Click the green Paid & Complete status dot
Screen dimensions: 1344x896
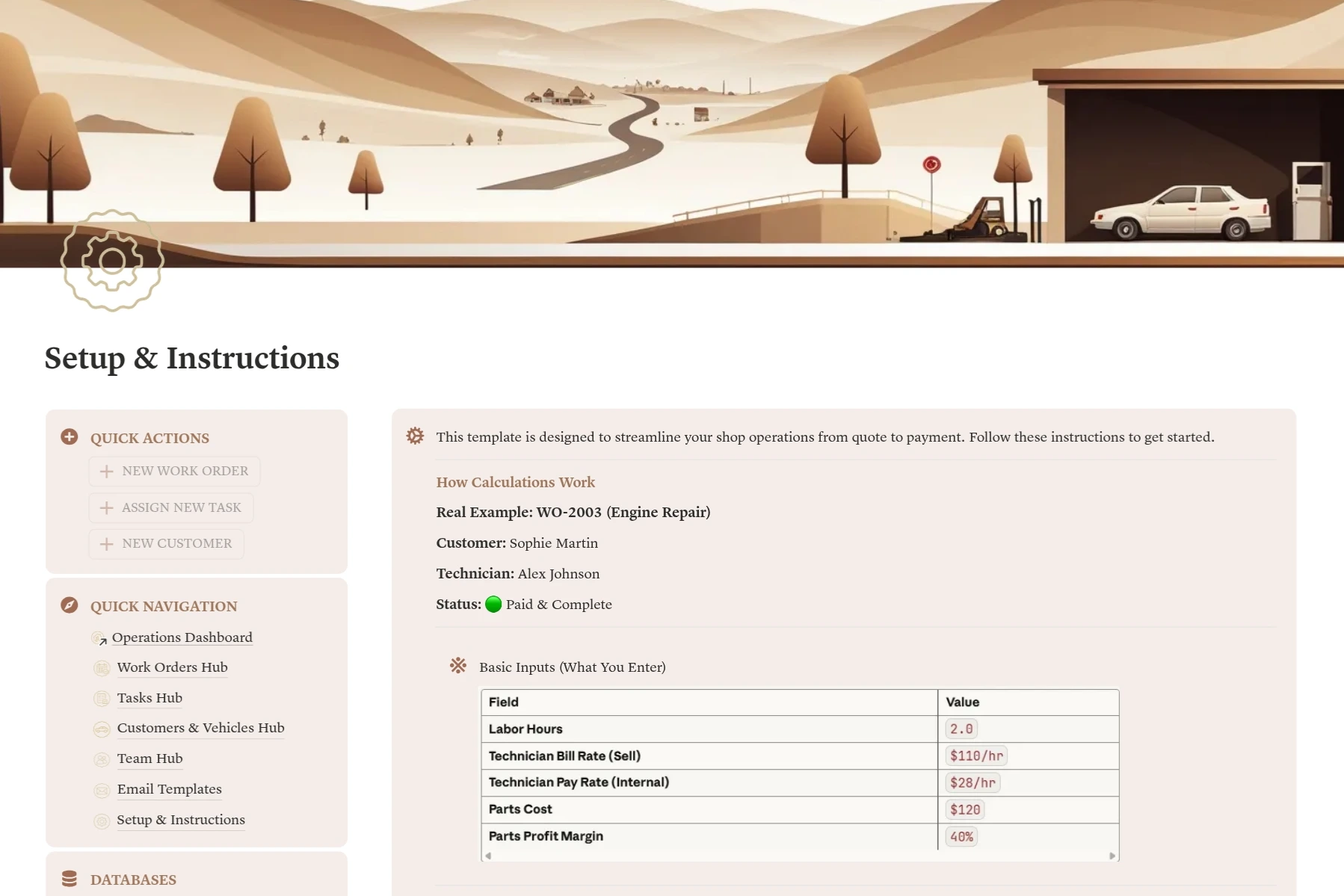click(493, 605)
